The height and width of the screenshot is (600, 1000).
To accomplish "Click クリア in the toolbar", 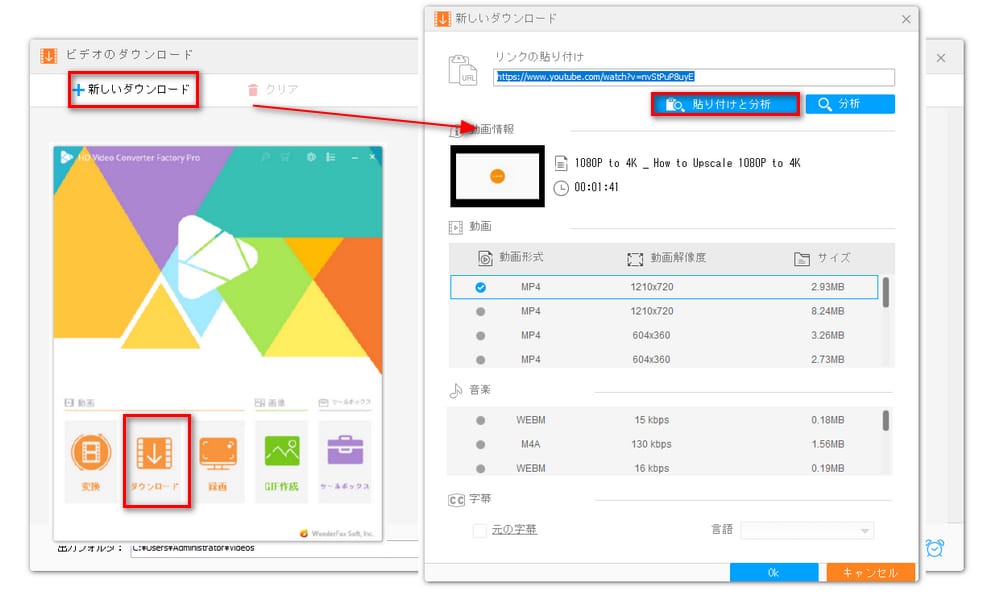I will click(x=272, y=90).
